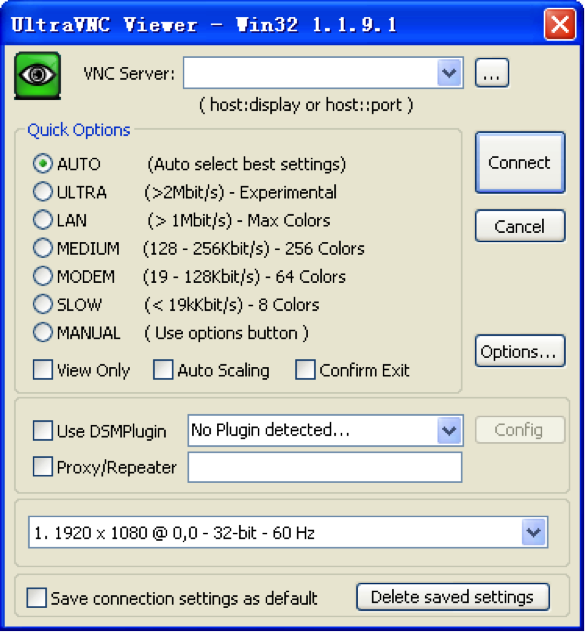Screen dimensions: 585x632
Task: Select the SLOW 8 Colors option
Action: pos(43,304)
